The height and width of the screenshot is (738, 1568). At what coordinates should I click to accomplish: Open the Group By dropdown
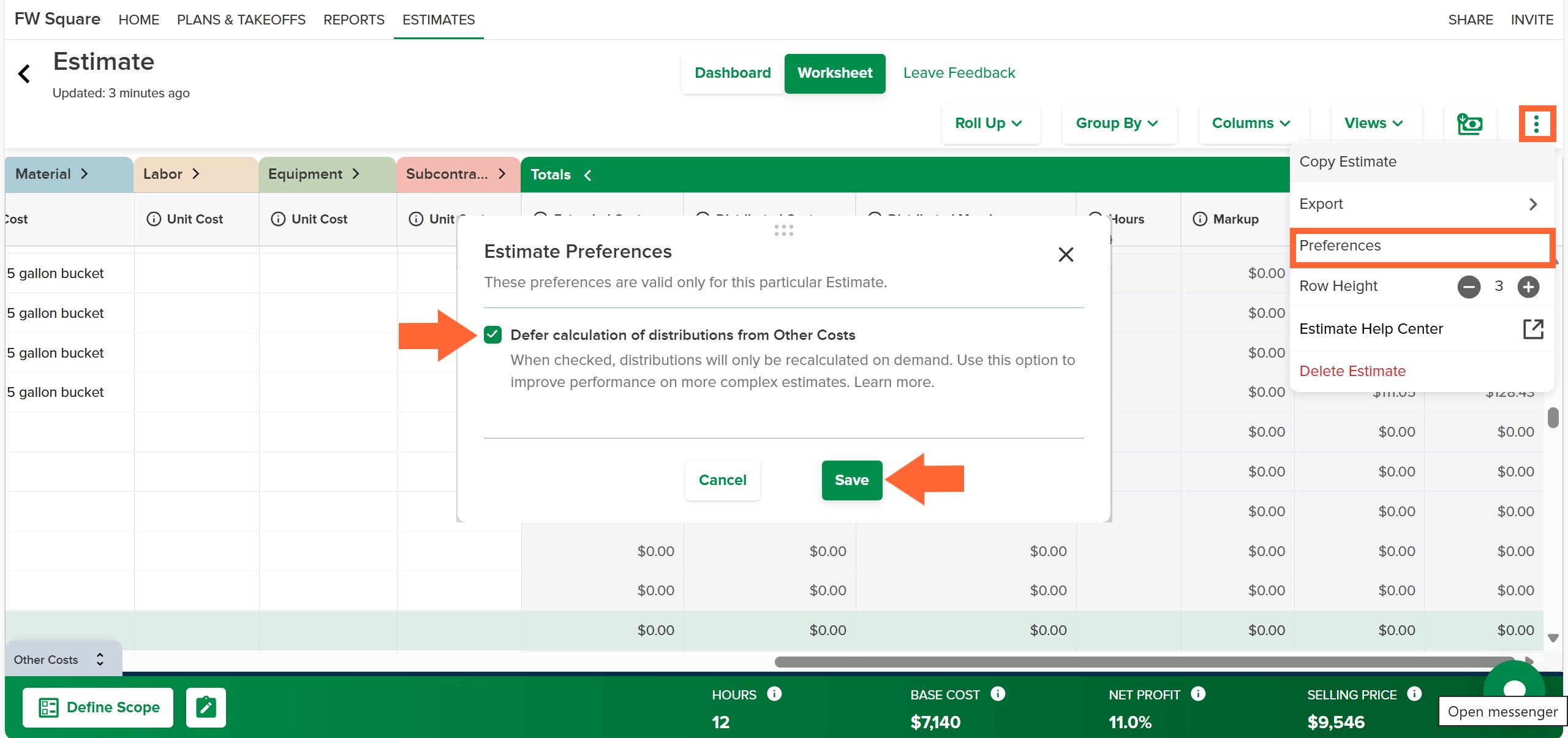(x=1118, y=124)
